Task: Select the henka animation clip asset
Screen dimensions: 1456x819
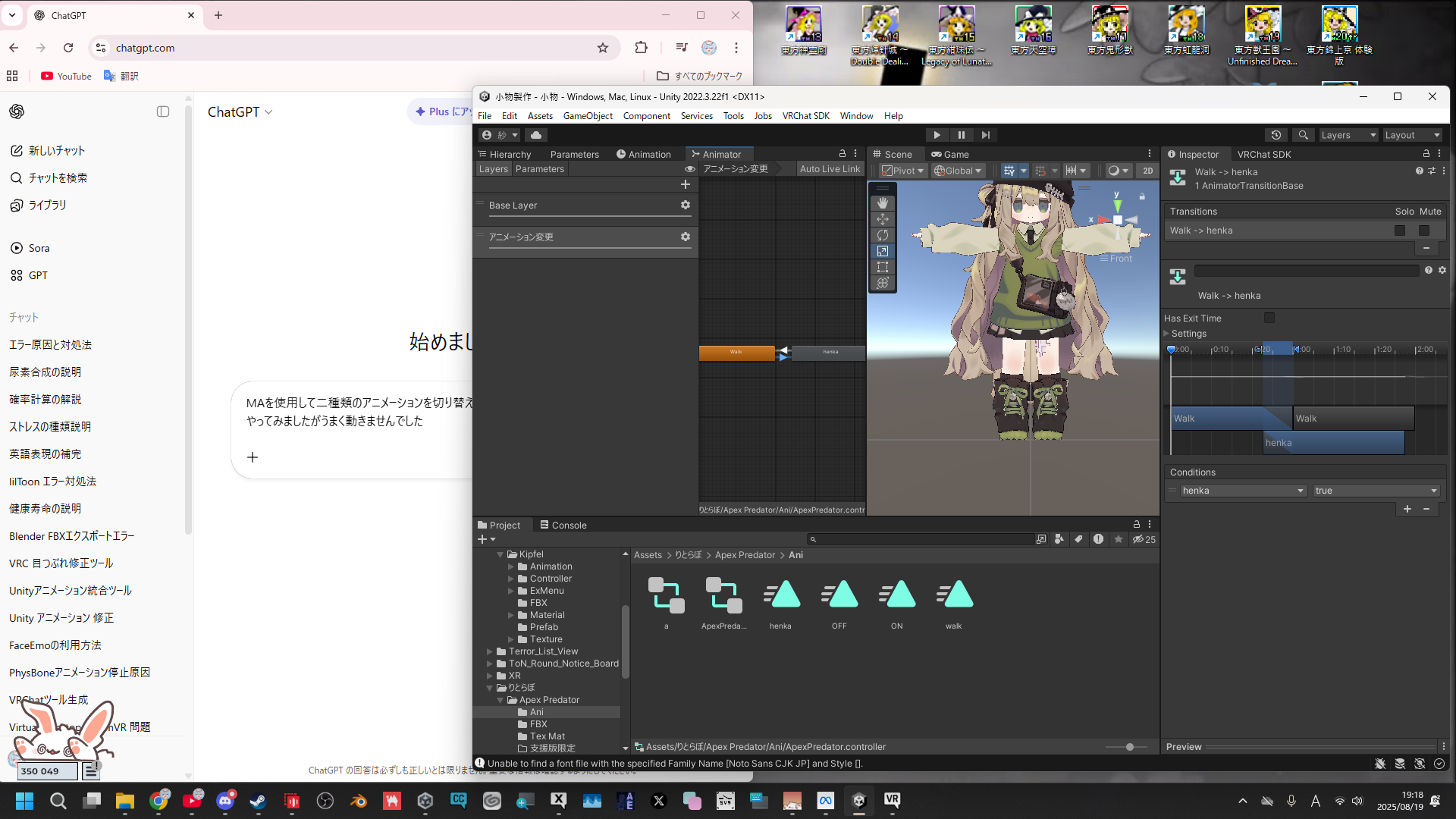Action: coord(781,604)
